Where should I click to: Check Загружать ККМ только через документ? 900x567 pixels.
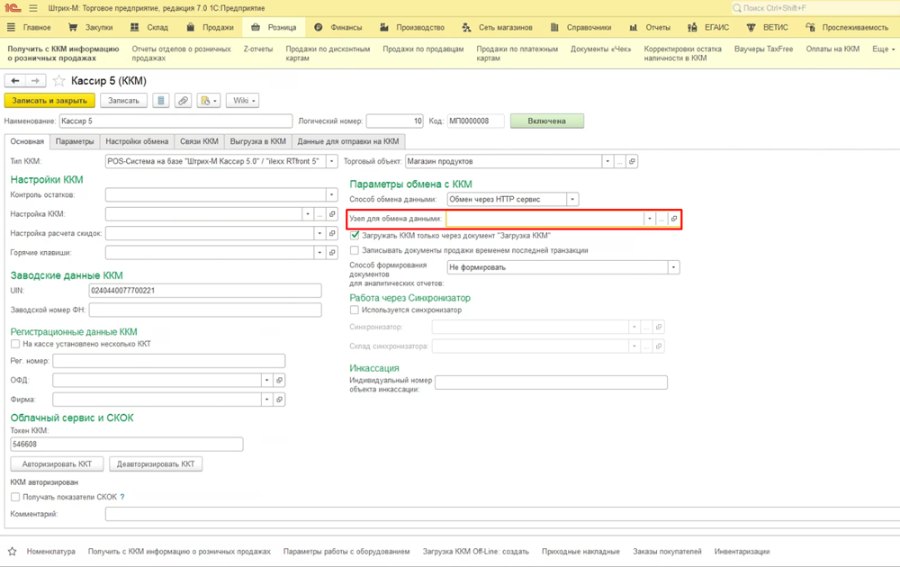pyautogui.click(x=355, y=235)
